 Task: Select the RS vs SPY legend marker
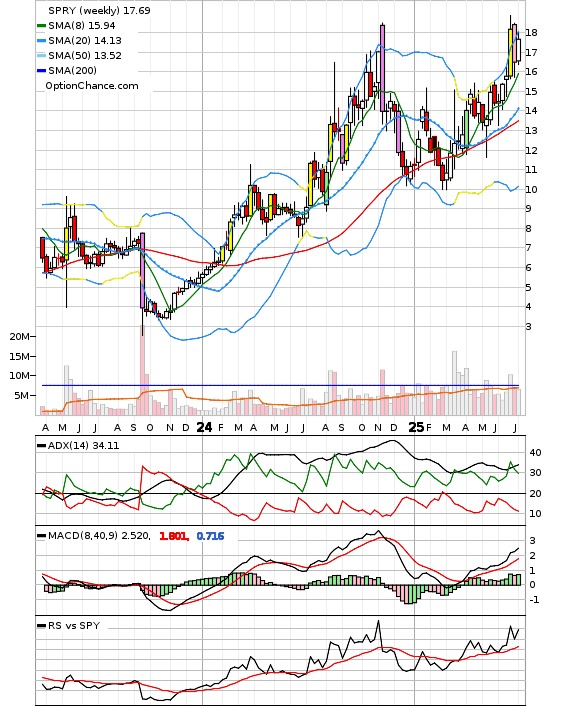pyautogui.click(x=41, y=625)
